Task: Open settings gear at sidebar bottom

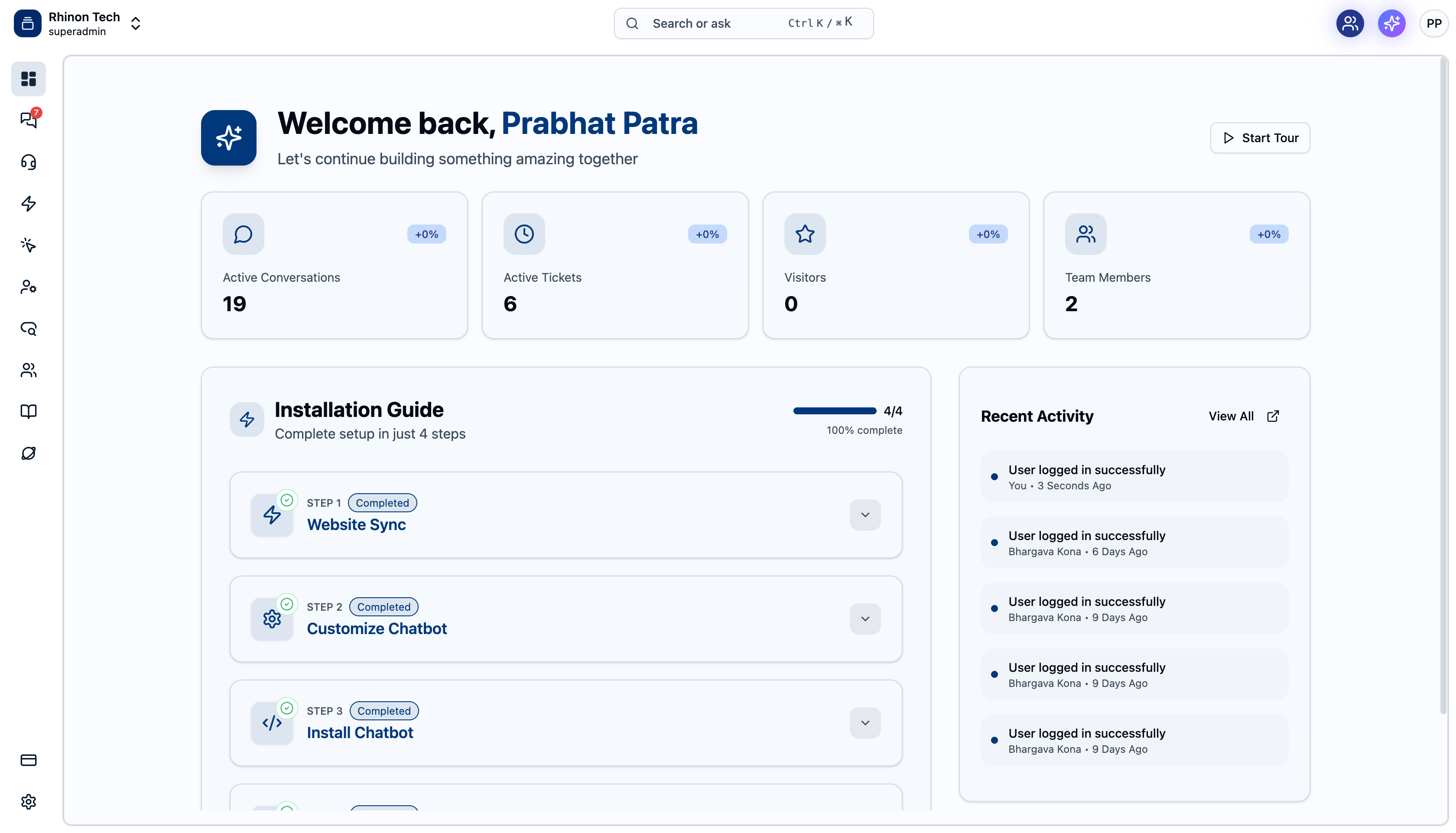Action: (28, 801)
